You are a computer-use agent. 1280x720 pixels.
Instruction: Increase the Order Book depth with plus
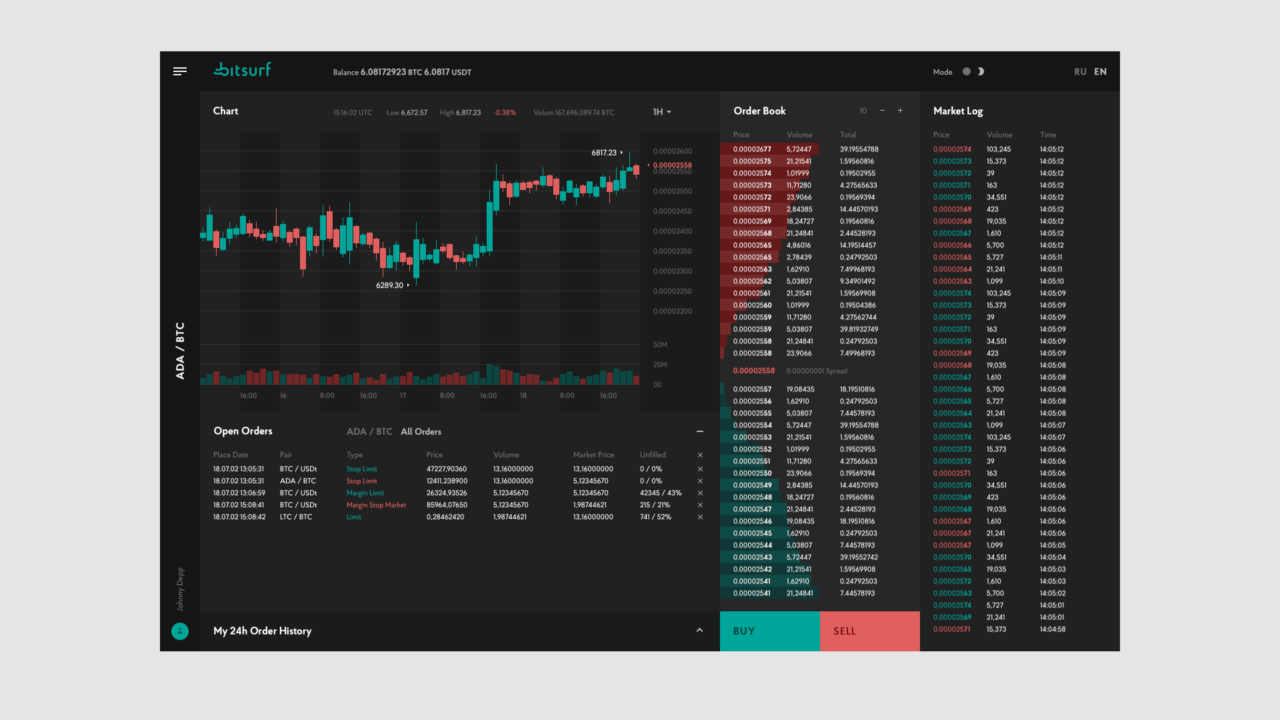coord(900,111)
